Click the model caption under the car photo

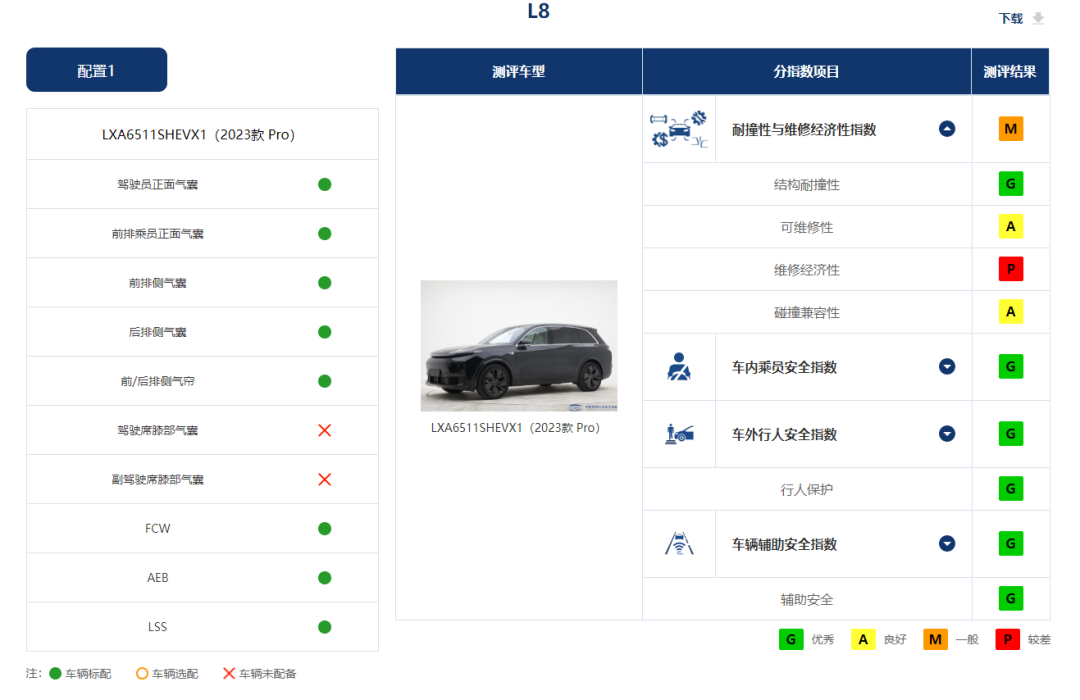coord(515,428)
